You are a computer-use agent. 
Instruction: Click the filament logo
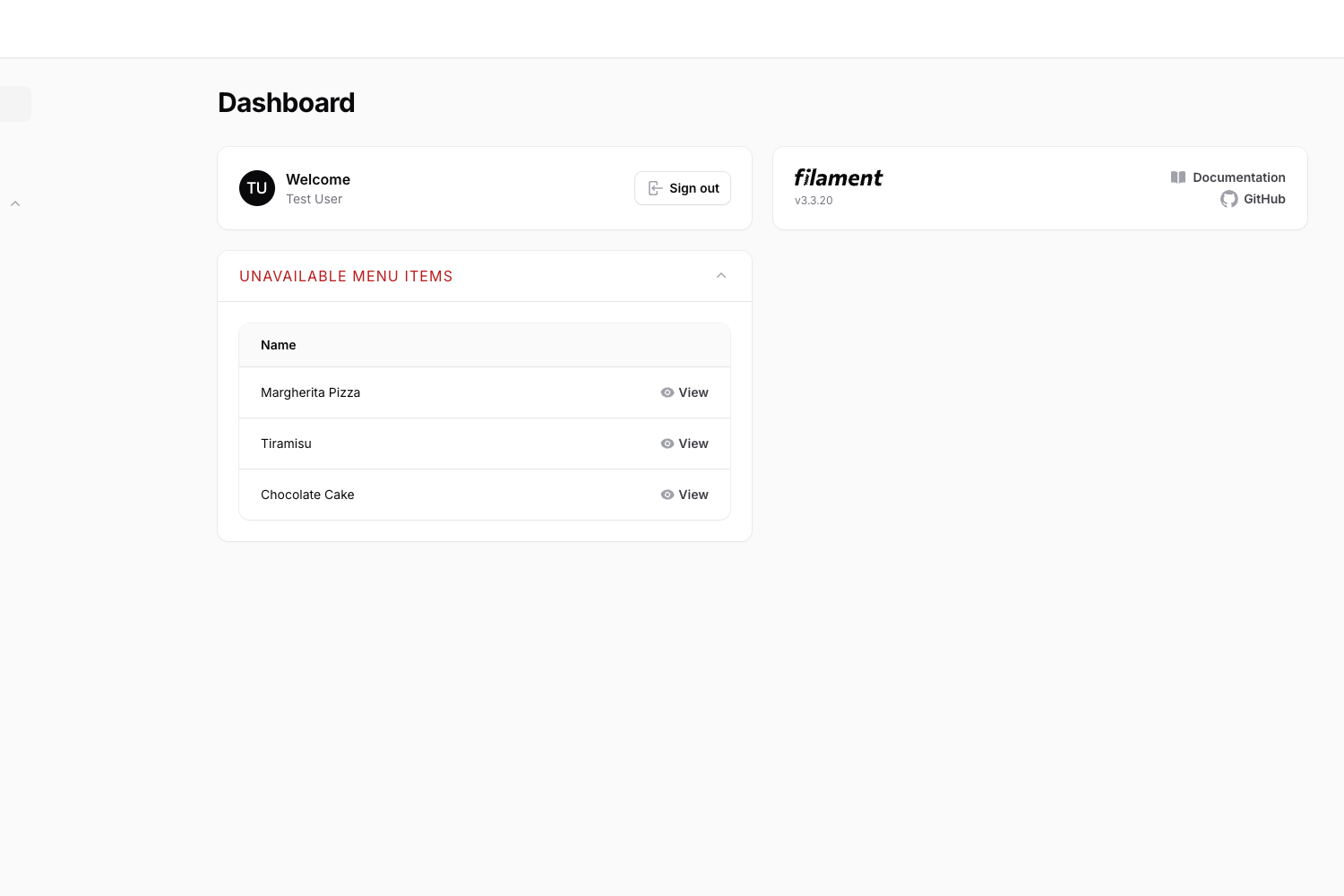(837, 177)
